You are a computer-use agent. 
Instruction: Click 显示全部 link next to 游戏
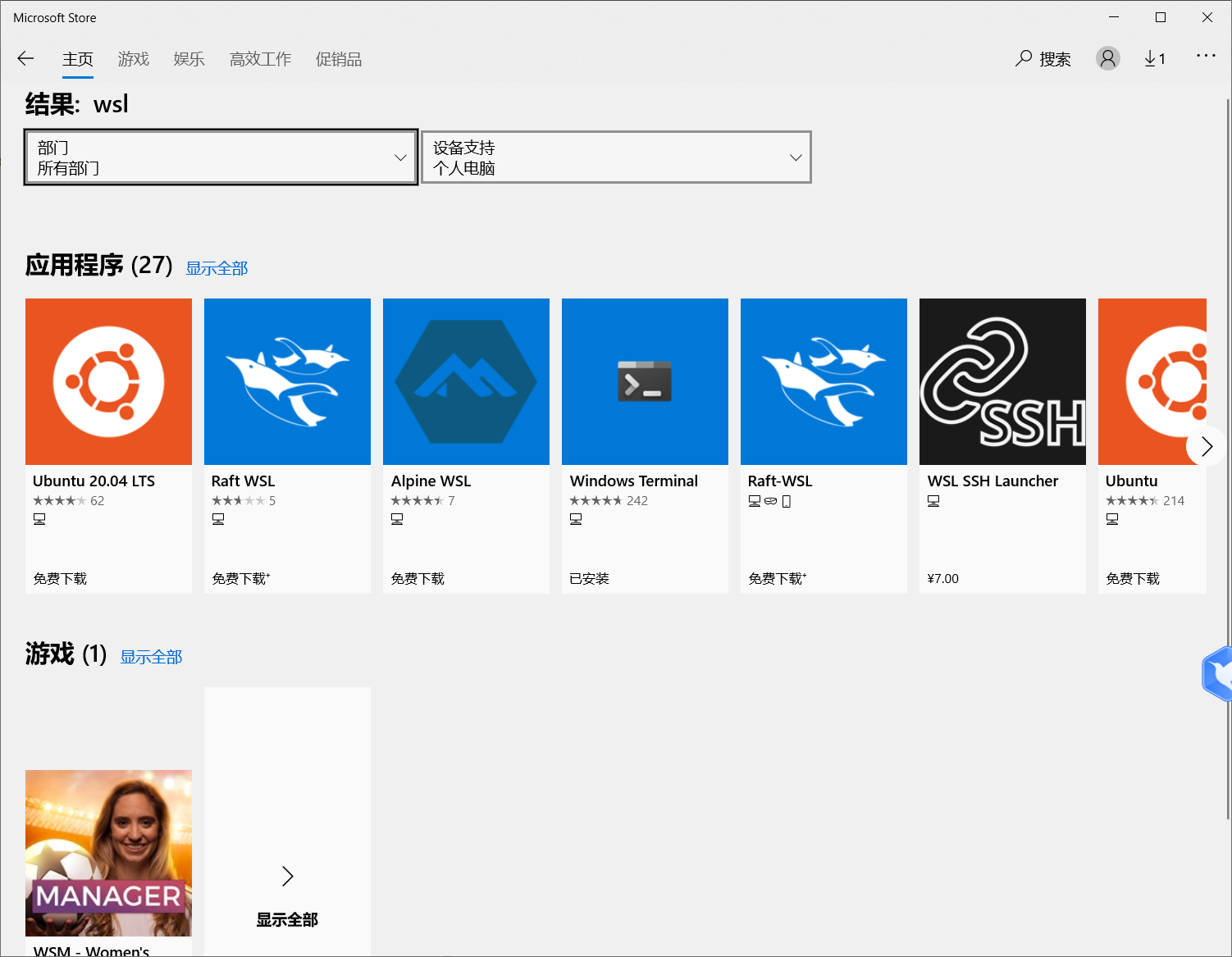151,657
